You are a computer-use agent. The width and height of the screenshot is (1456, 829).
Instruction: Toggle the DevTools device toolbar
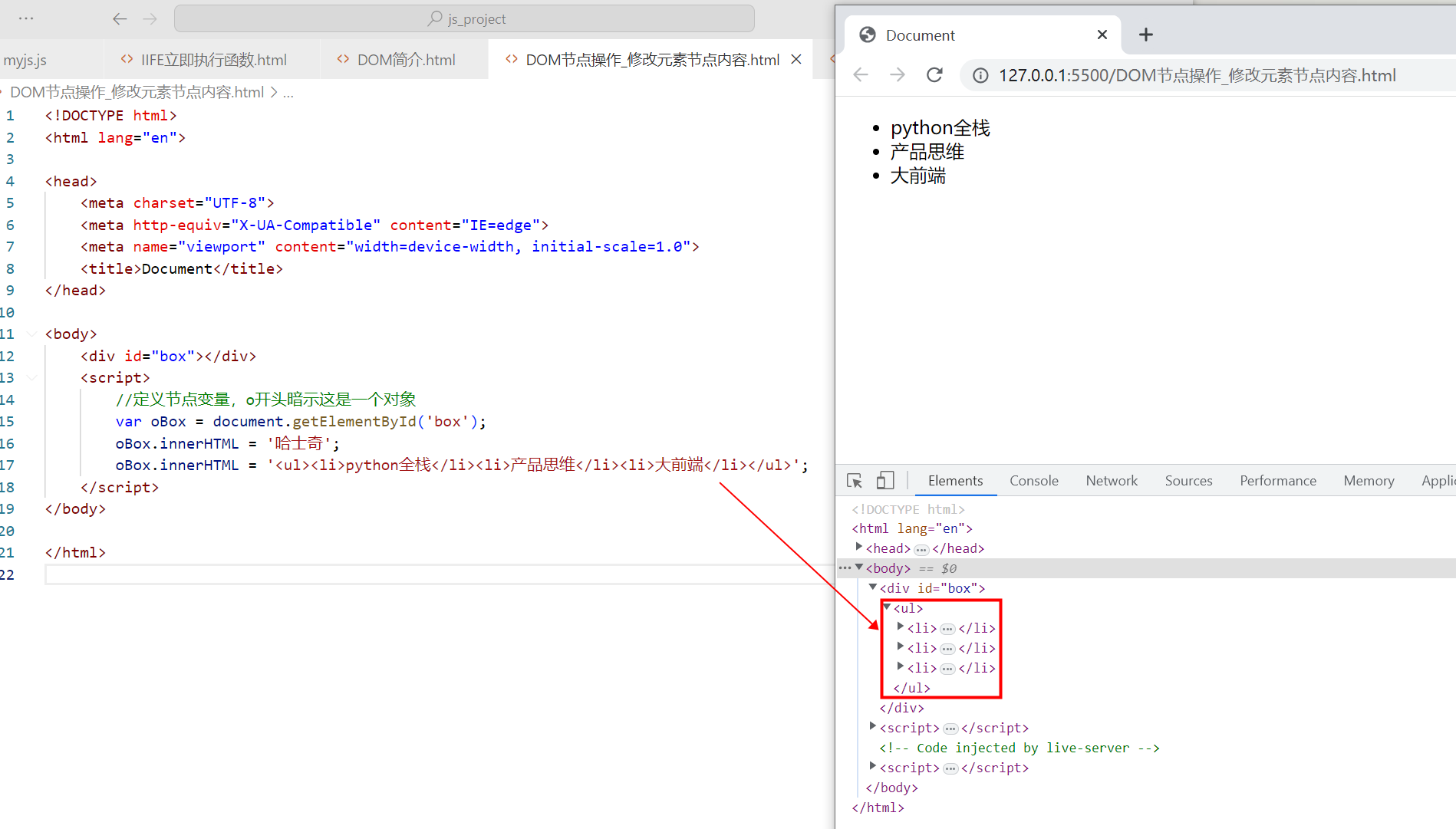point(885,481)
